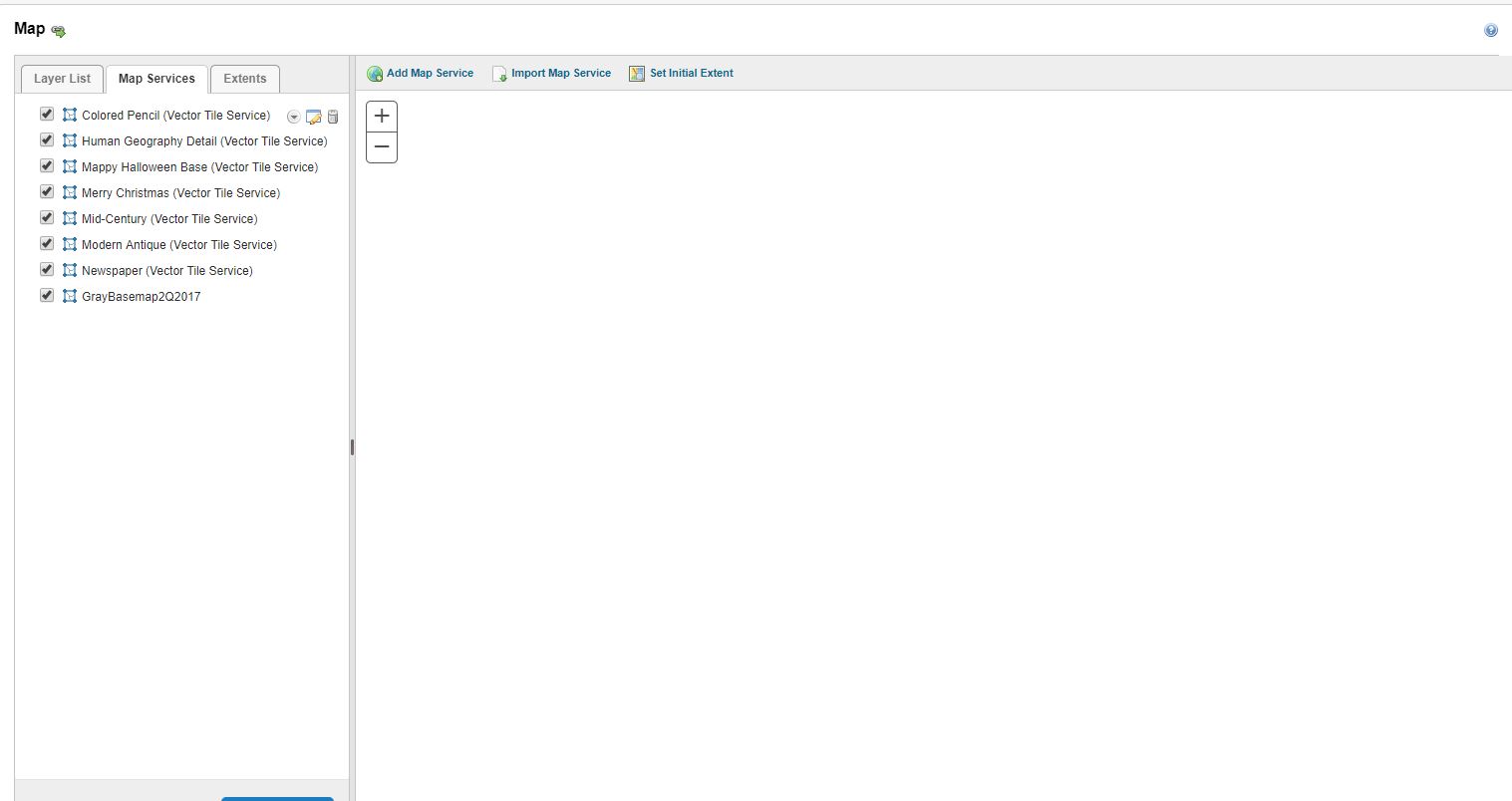1512x801 pixels.
Task: Select 'Human Geography Detail (Vector Tile Service)' text
Action: (204, 141)
